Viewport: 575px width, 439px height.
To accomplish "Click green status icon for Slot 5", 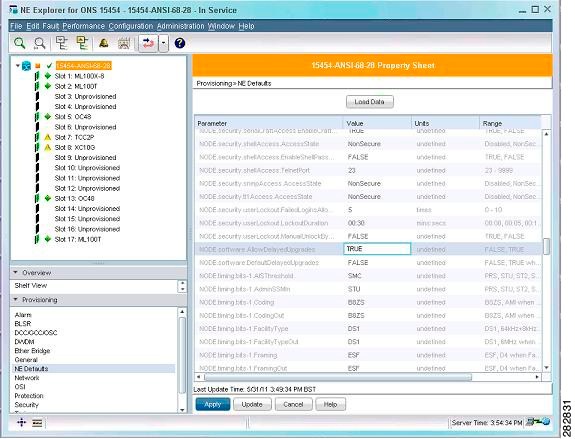I will [x=48, y=117].
